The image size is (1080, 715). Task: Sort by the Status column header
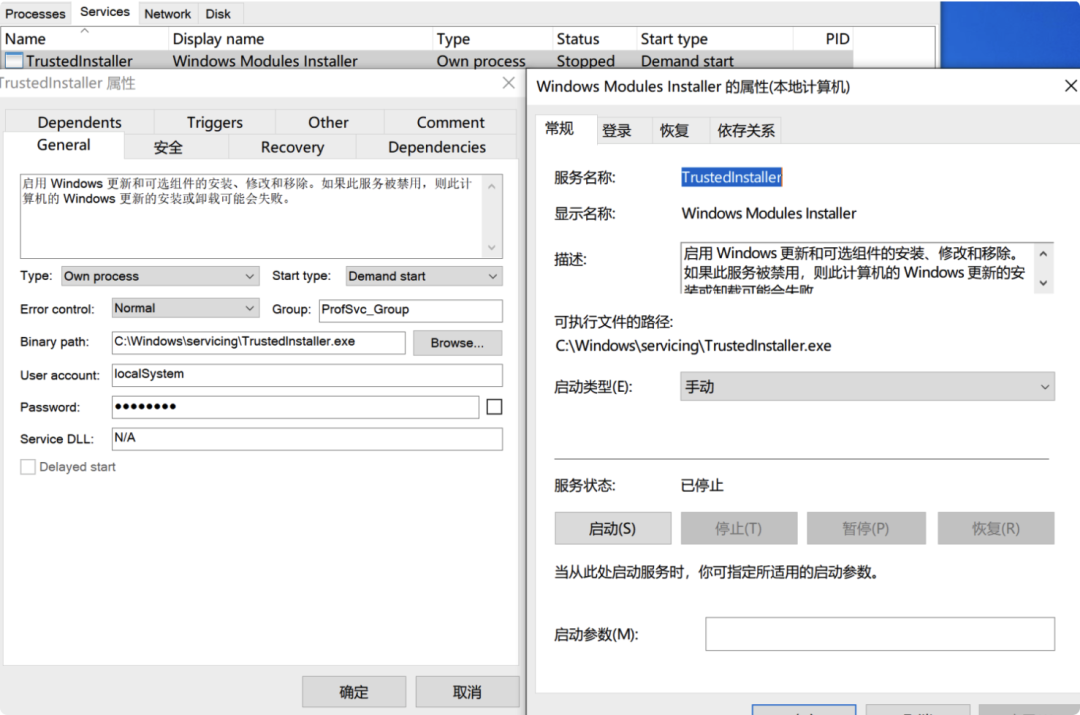[x=595, y=39]
